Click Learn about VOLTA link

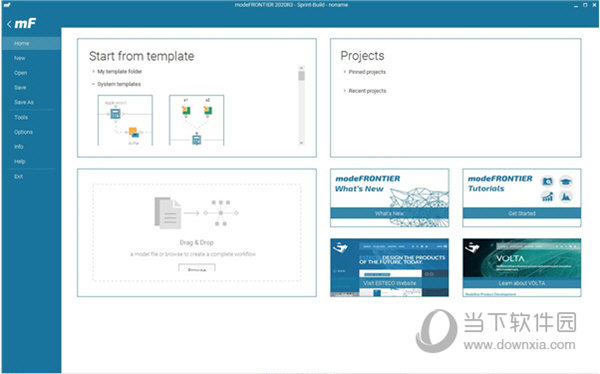(x=522, y=283)
